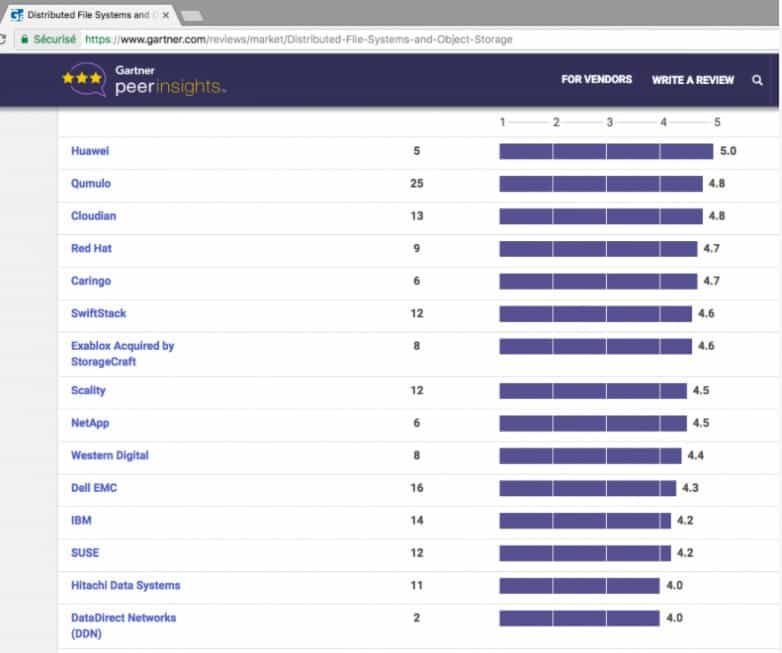
Task: Click the browser reload icon
Action: click(2, 39)
